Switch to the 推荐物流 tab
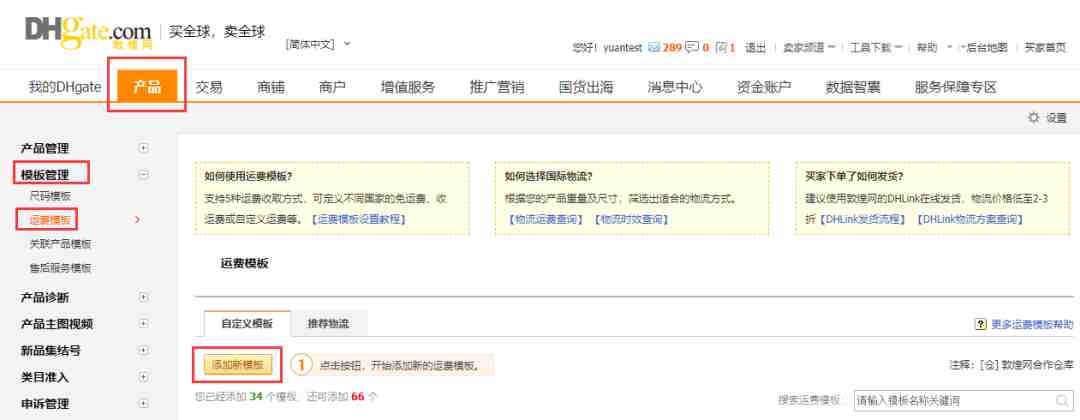The height and width of the screenshot is (420, 1080). pyautogui.click(x=329, y=324)
